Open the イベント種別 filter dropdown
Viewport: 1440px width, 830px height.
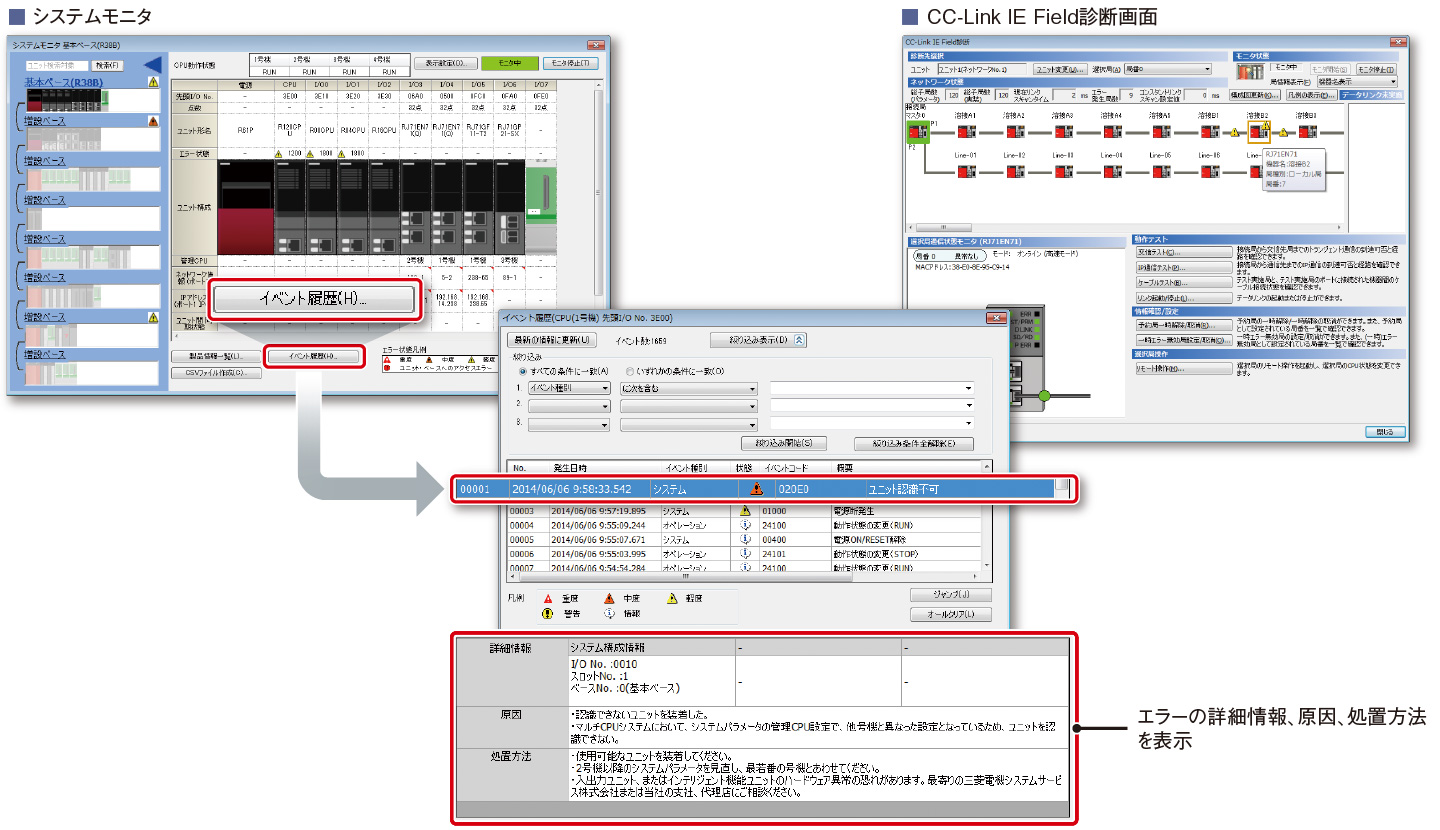[568, 388]
